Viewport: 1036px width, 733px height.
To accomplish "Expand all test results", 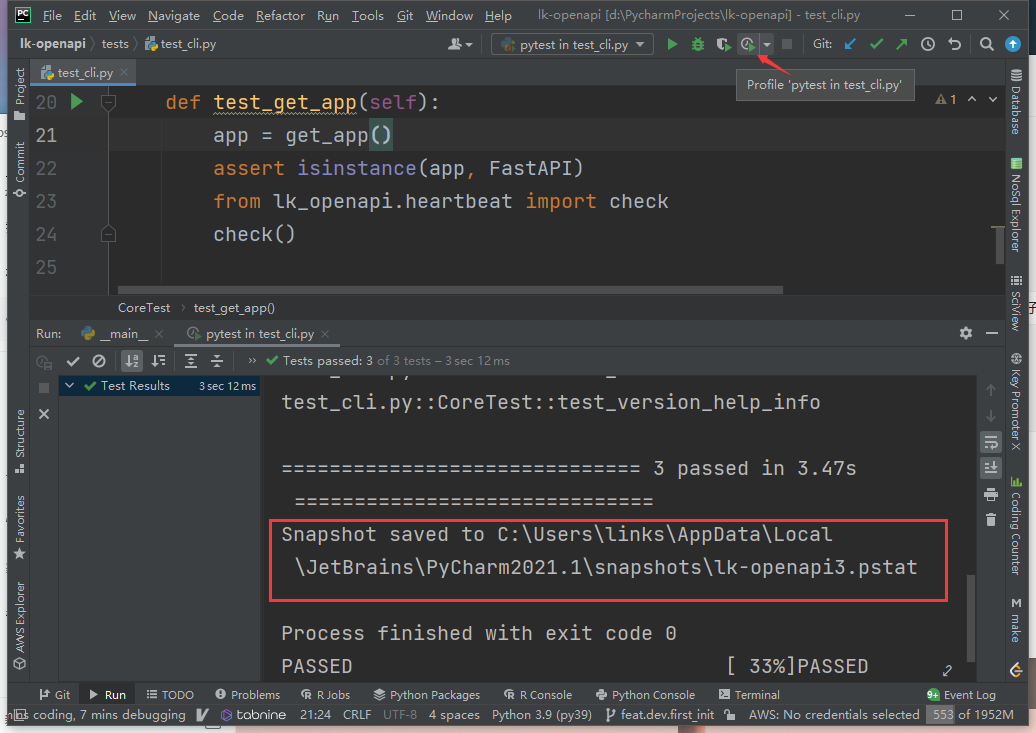I will coord(191,361).
